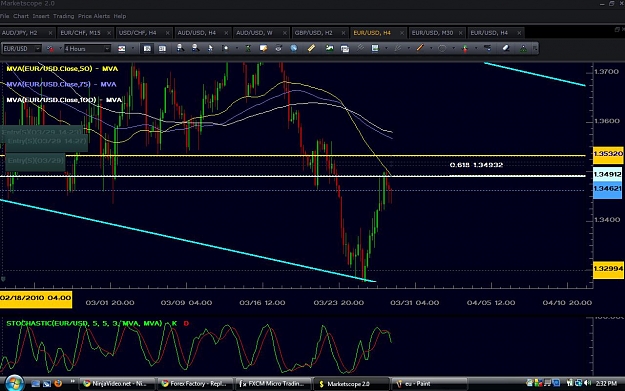Click the first chart layout view icon
Viewport: 625px width, 391px height.
(147, 49)
